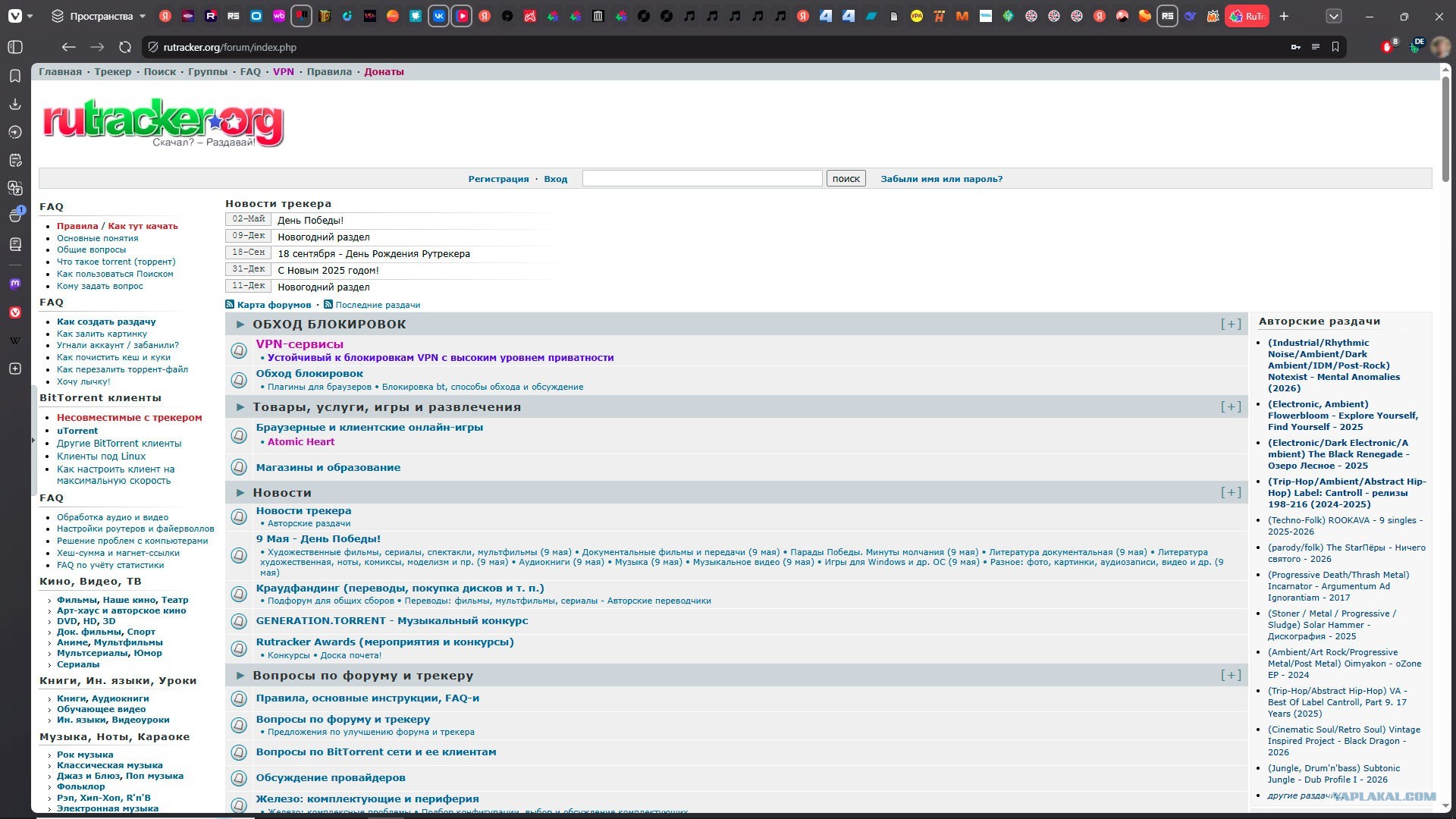Open День Победы! tracker news item
Screen dimensions: 1456x819
click(311, 221)
